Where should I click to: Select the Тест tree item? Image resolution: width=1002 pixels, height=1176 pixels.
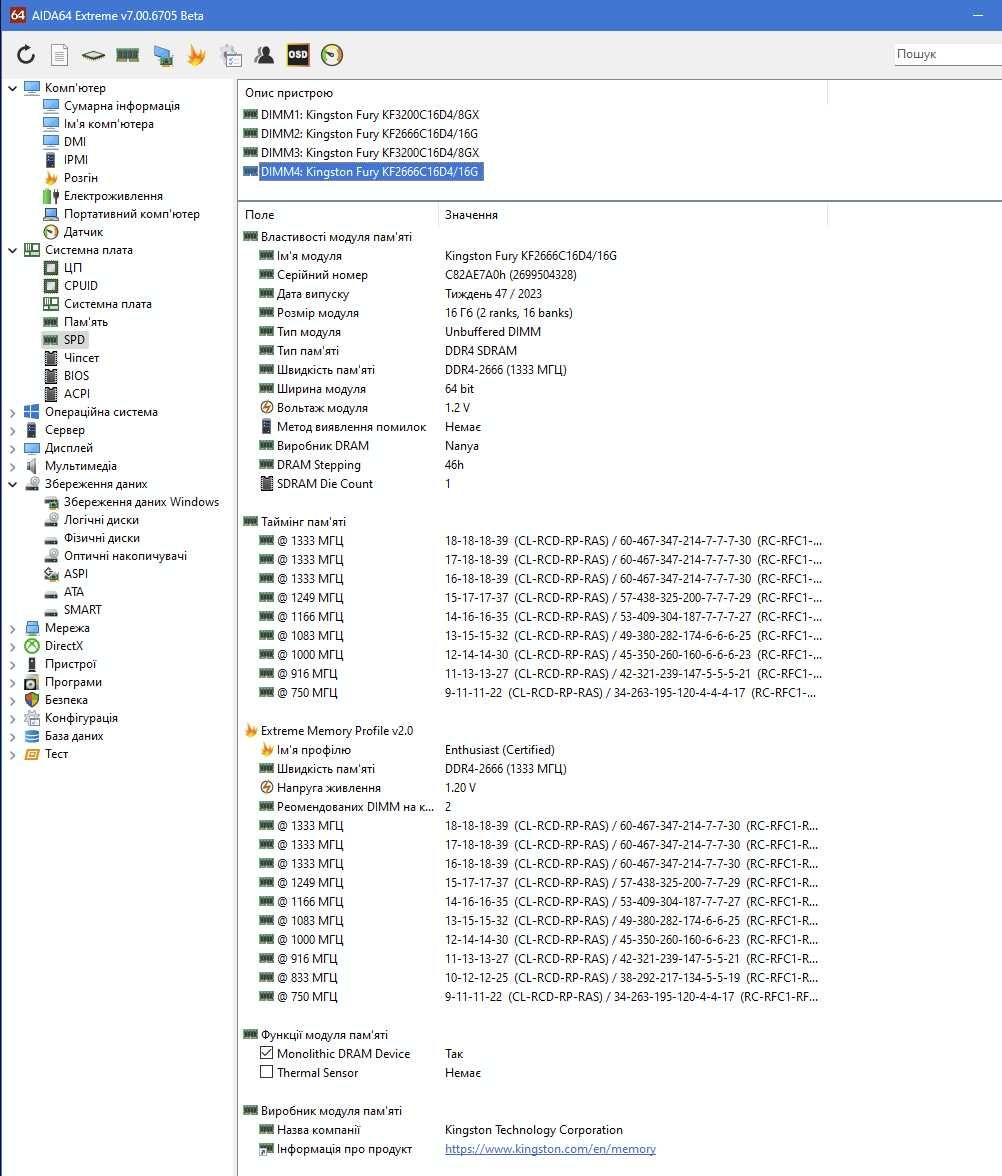56,754
